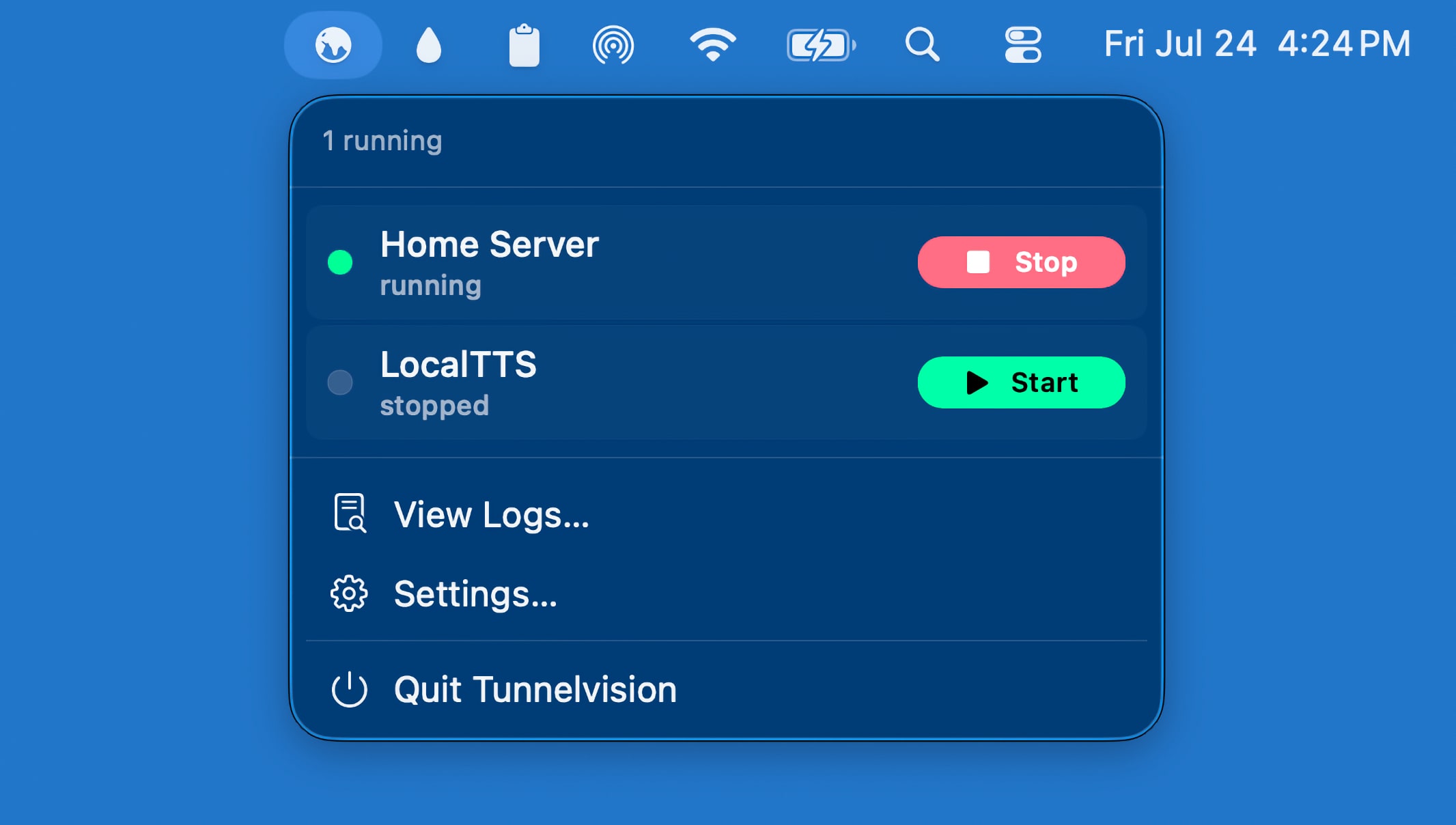
Task: Click the Tunnelvision globe menu bar icon
Action: pos(333,45)
